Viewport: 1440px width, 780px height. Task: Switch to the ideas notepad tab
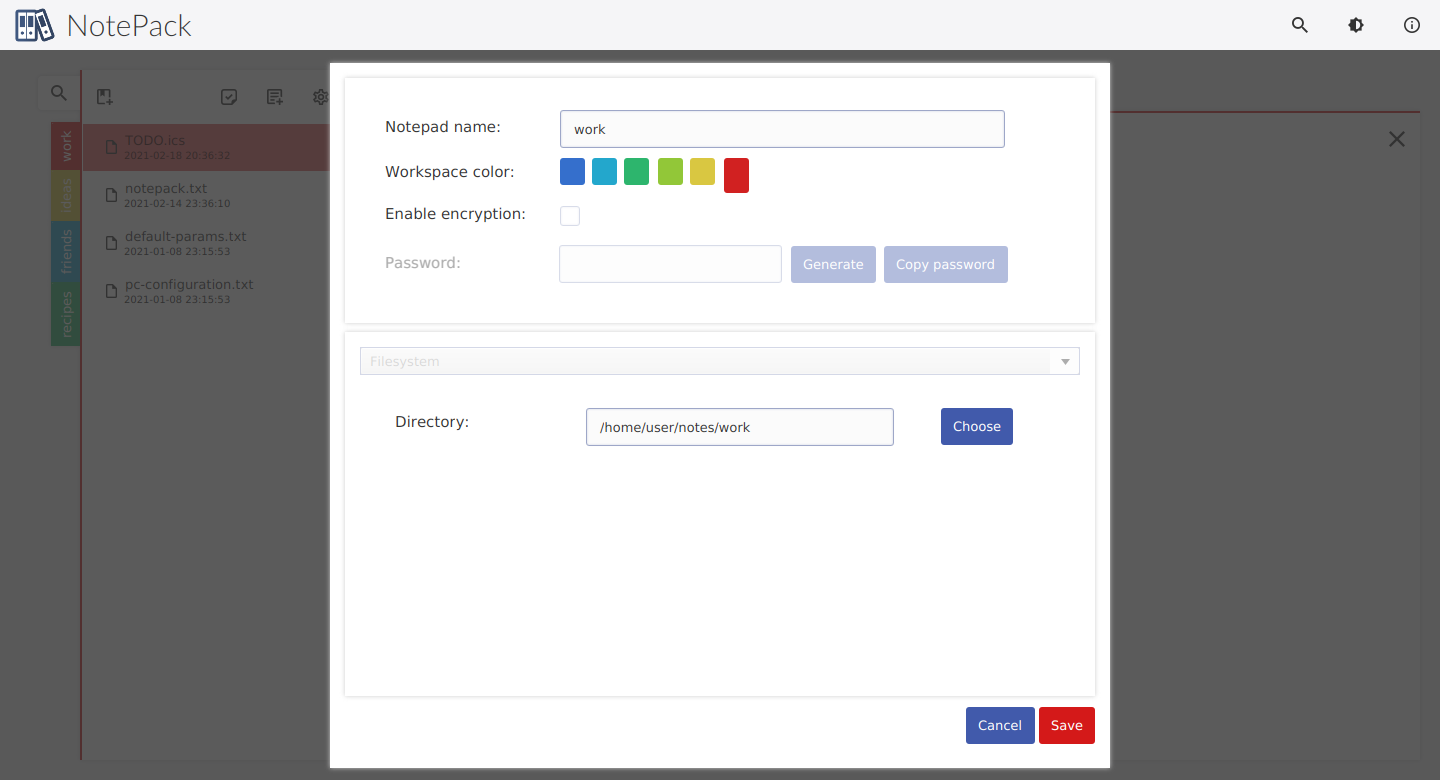66,196
